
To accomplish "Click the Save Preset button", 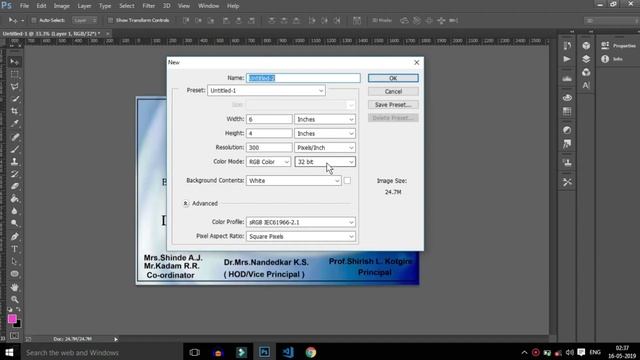I will click(393, 105).
